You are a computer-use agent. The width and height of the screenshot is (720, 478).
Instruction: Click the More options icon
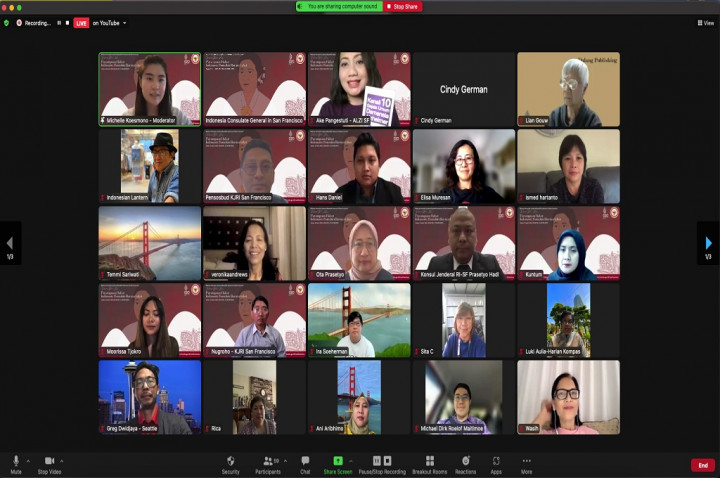pos(526,462)
